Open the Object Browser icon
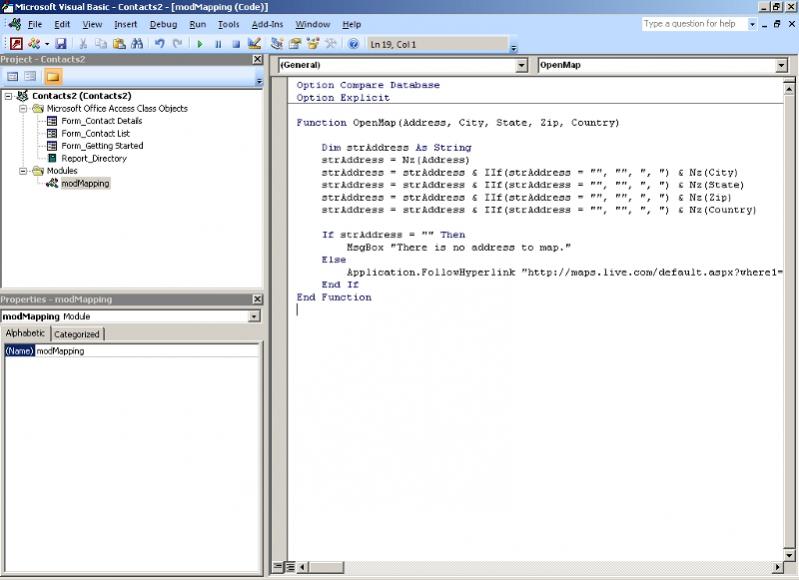The width and height of the screenshot is (799, 580). (x=312, y=44)
